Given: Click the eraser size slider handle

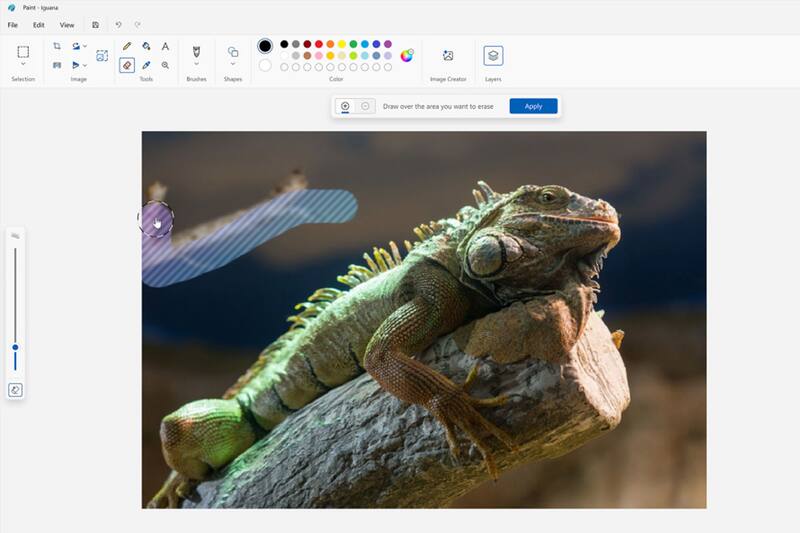Looking at the screenshot, I should tap(15, 347).
